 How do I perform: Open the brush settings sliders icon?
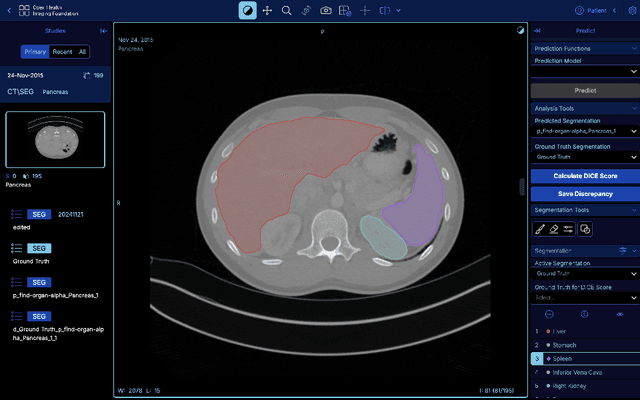point(568,229)
